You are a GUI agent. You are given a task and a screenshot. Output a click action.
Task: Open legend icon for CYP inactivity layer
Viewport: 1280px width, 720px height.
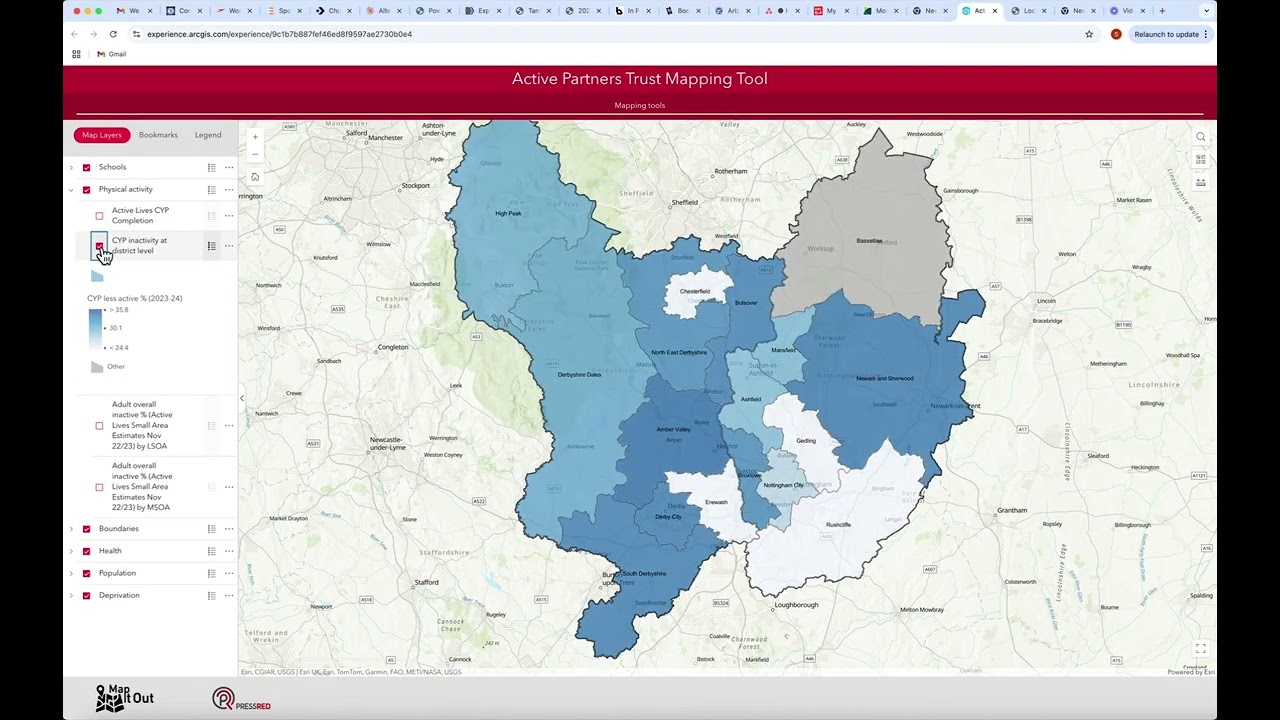pyautogui.click(x=211, y=245)
